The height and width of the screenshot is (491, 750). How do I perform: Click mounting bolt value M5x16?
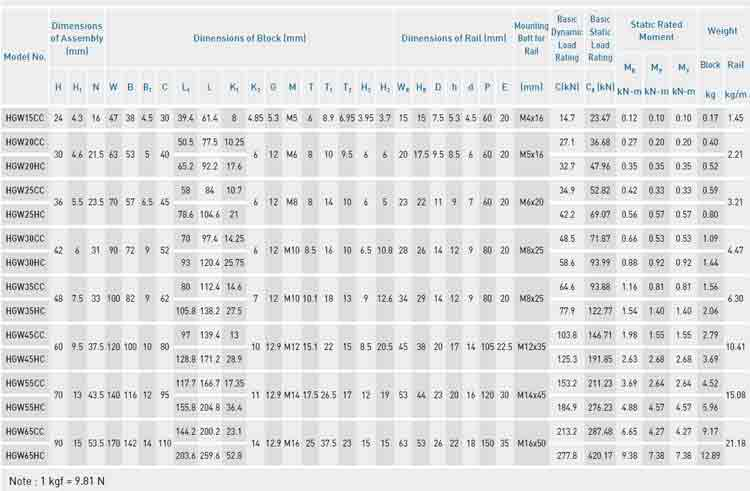tap(531, 154)
